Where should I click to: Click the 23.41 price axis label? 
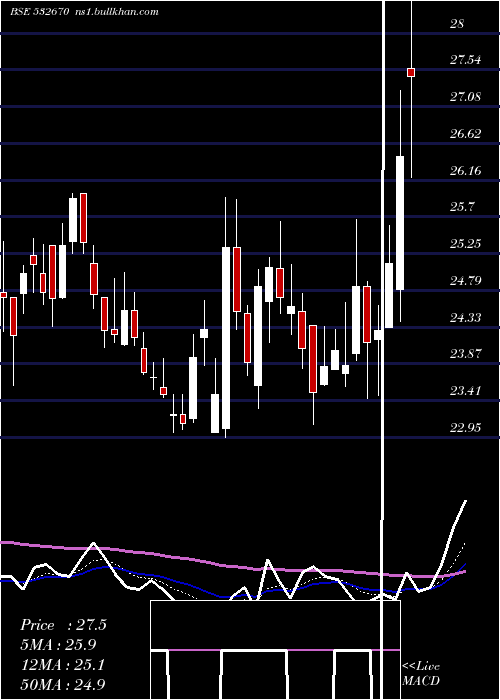pos(465,392)
